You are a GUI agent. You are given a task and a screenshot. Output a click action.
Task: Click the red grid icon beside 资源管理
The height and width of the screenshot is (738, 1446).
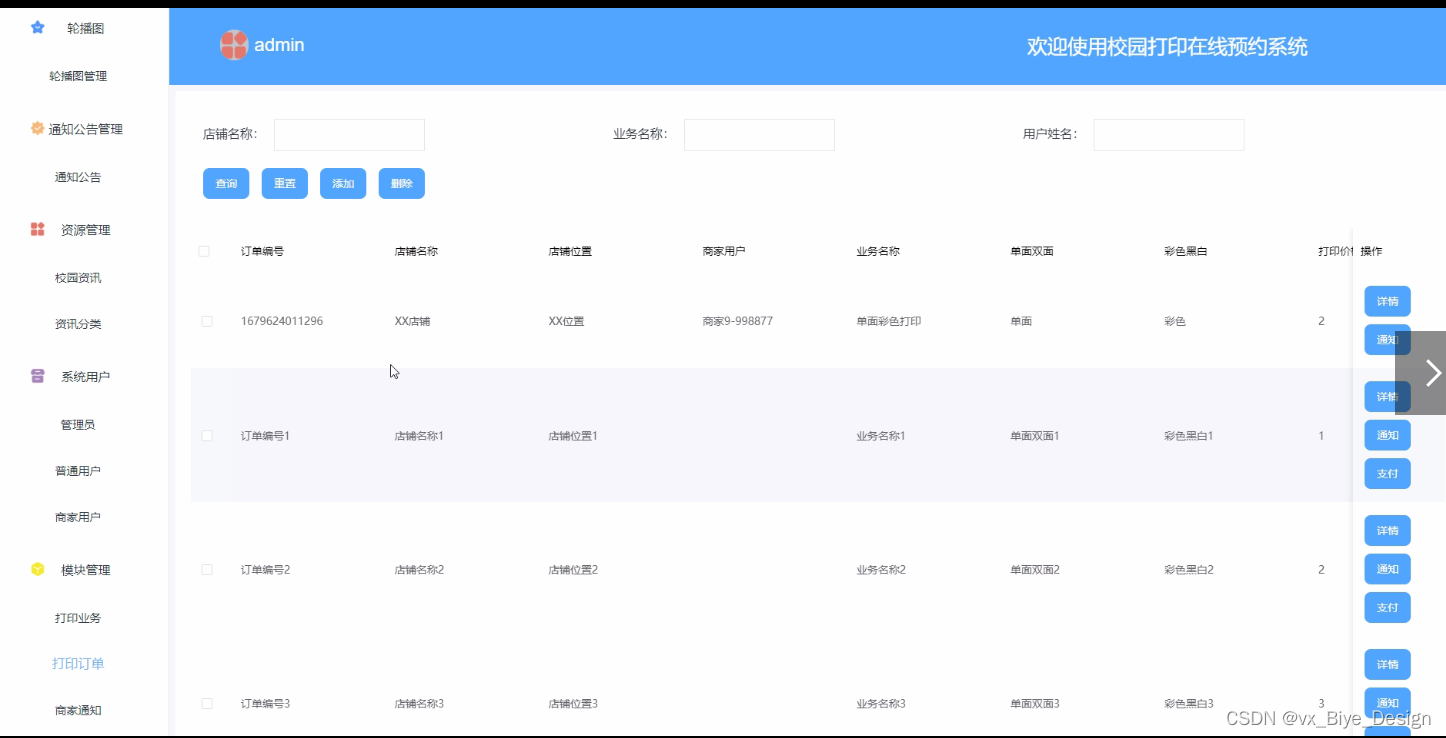click(37, 229)
